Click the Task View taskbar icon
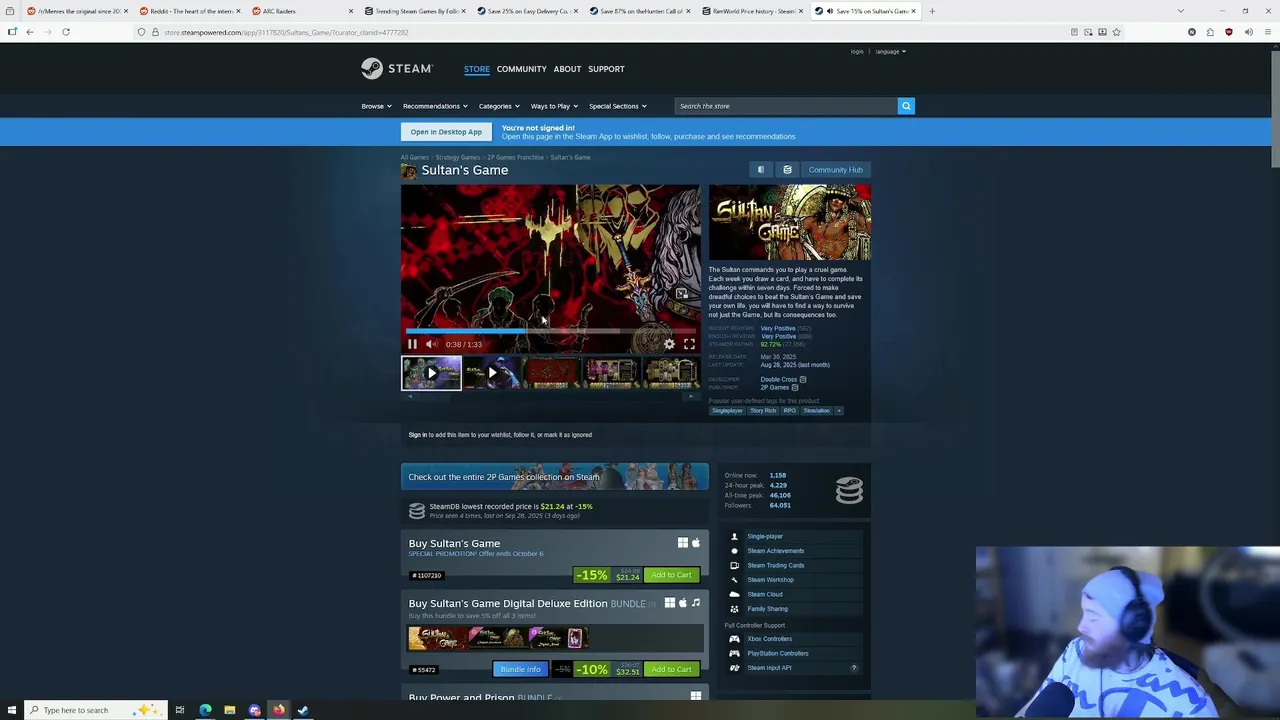 180,710
